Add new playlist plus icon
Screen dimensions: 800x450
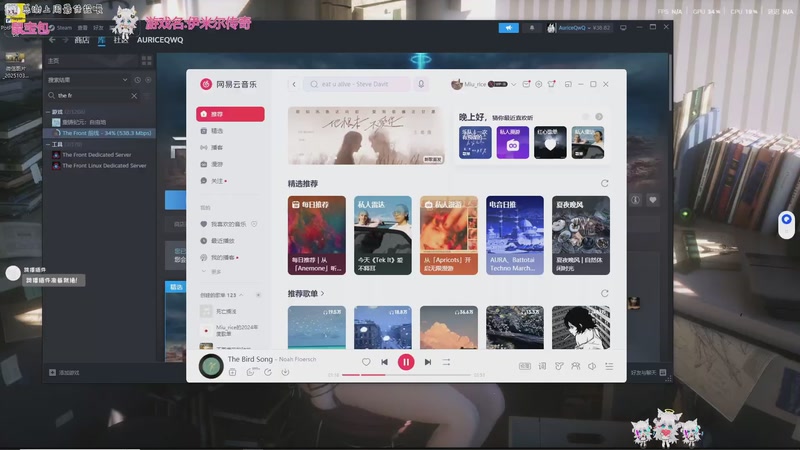click(258, 295)
